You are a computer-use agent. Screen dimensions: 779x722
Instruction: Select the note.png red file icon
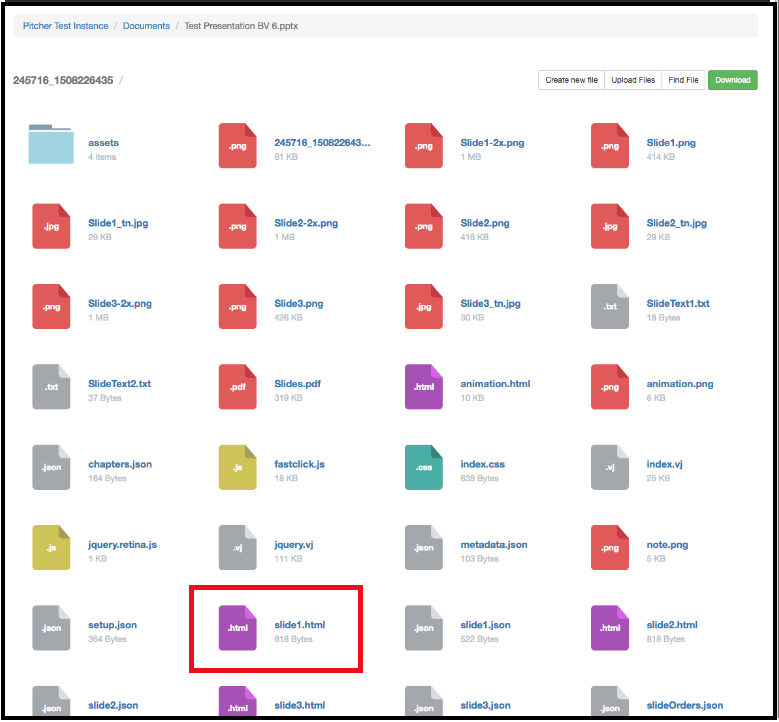(x=610, y=546)
